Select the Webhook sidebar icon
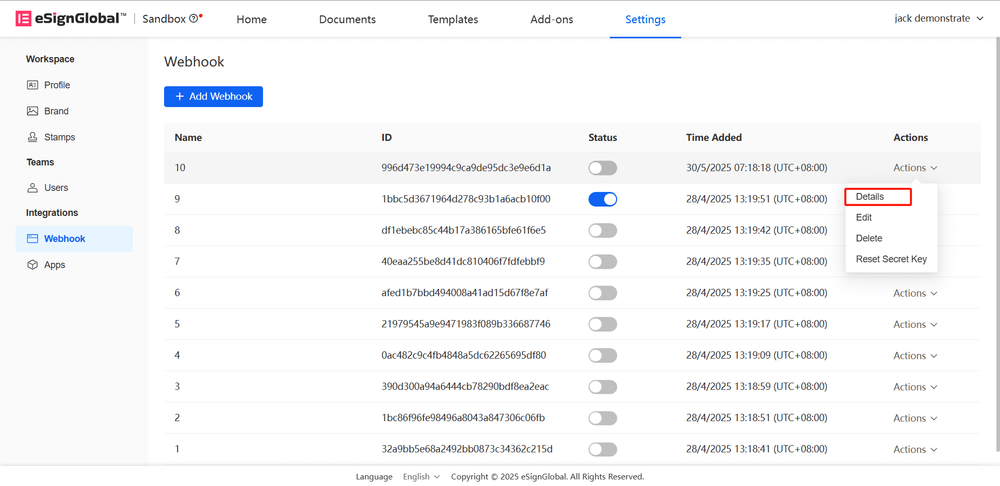 [x=32, y=239]
